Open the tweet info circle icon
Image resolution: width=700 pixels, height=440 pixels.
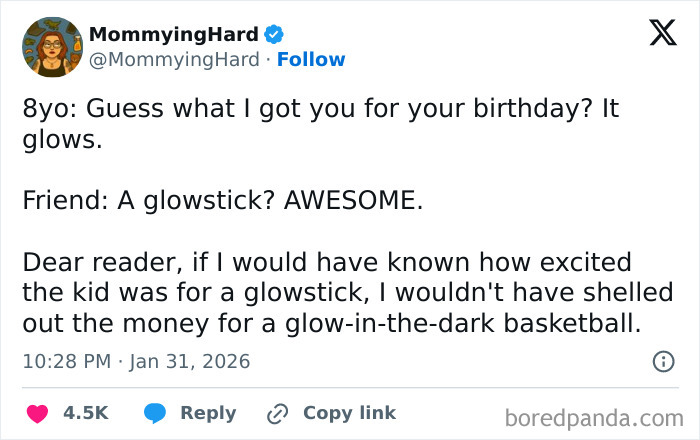coord(662,362)
